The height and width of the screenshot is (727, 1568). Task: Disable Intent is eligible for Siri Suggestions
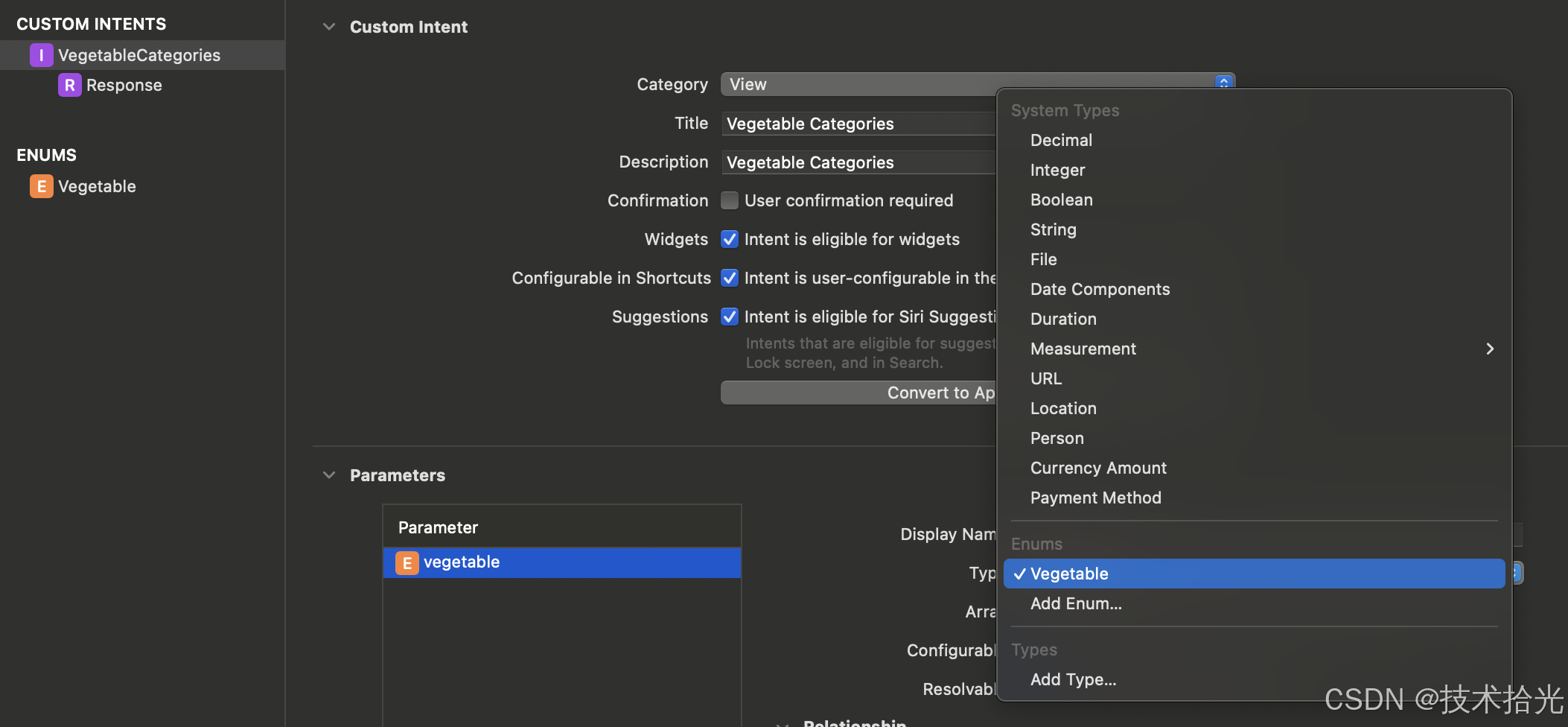point(730,317)
